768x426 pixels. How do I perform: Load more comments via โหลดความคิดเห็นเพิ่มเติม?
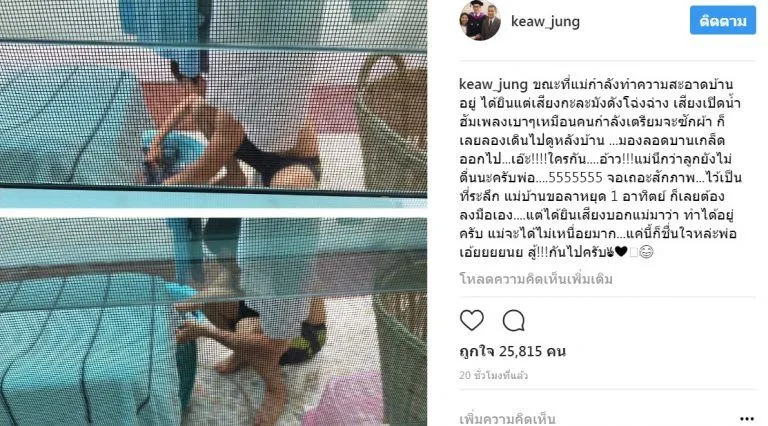click(536, 279)
